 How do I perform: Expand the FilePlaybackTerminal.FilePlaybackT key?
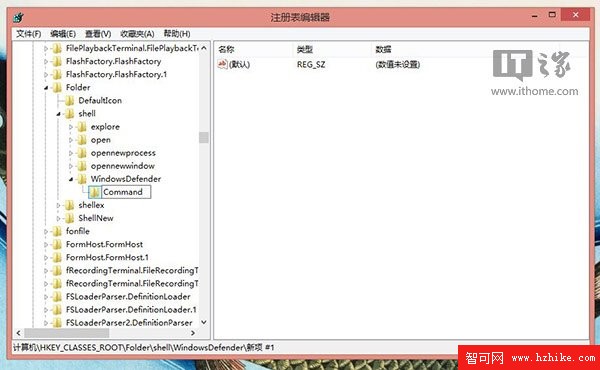tap(46, 49)
